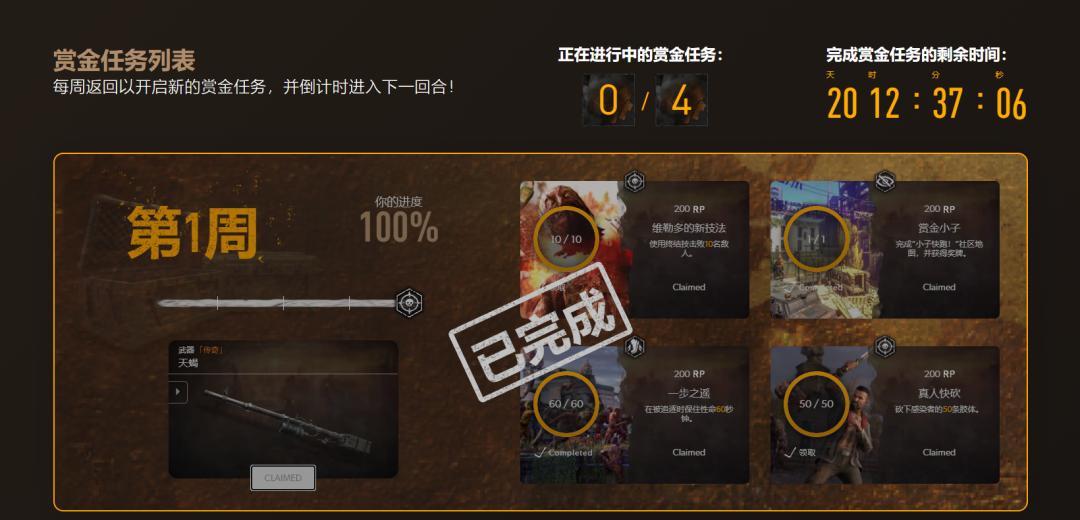This screenshot has width=1080, height=520.
Task: Click the crossed-eye stealth badge on 赏金小子 card
Action: pyautogui.click(x=885, y=181)
